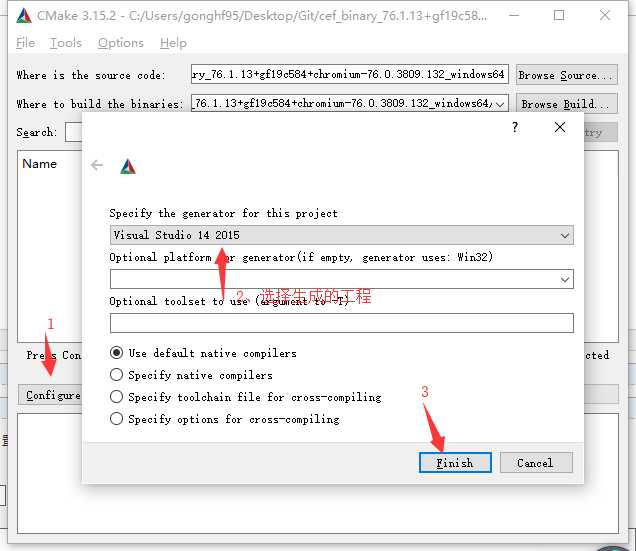Click the Configure button

[50, 395]
